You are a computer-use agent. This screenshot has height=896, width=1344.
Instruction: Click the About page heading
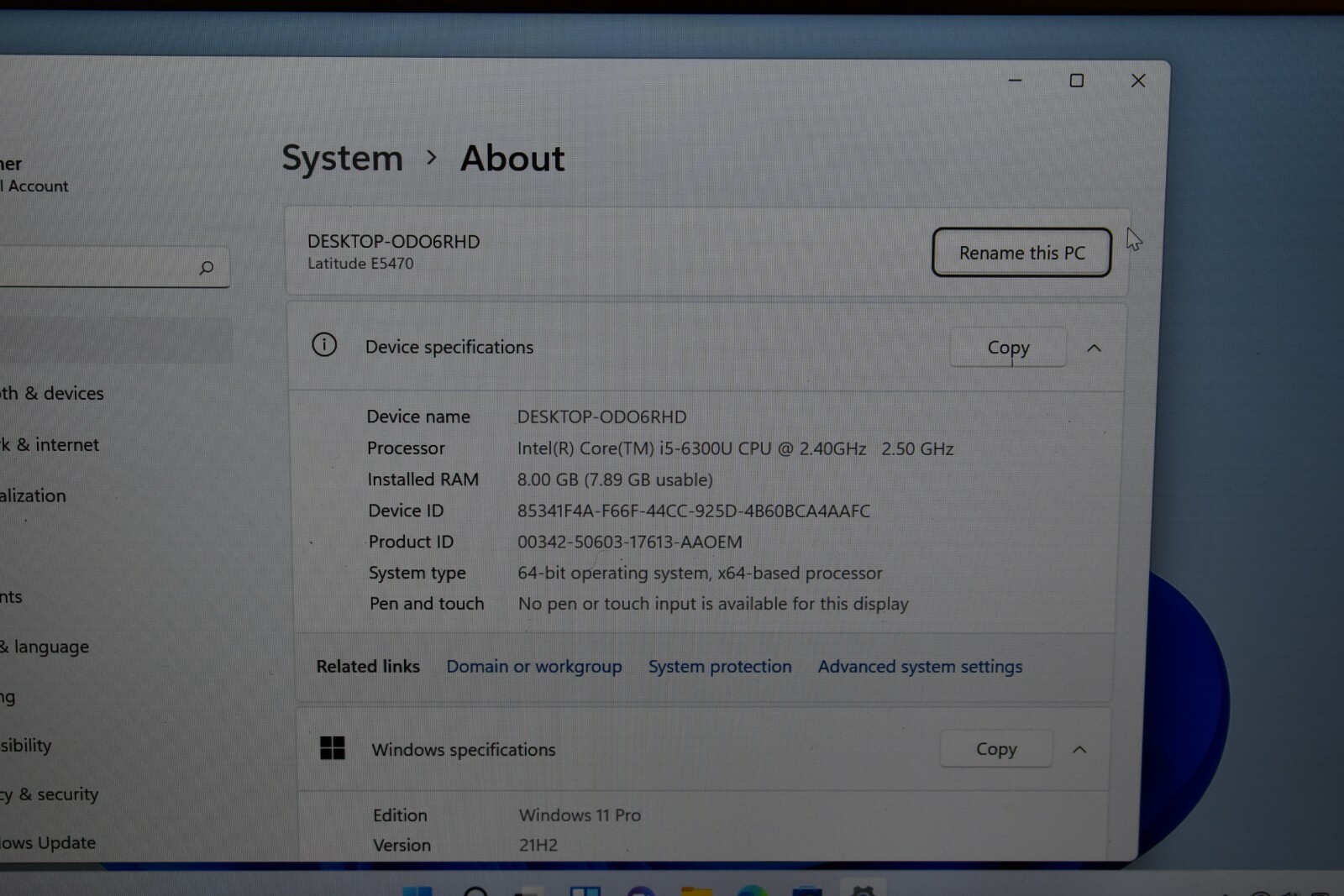tap(512, 158)
